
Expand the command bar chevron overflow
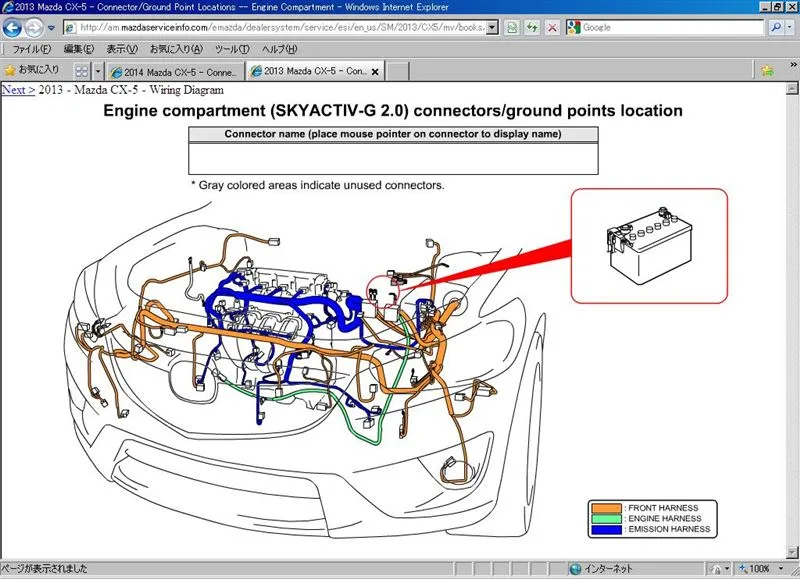[x=793, y=65]
